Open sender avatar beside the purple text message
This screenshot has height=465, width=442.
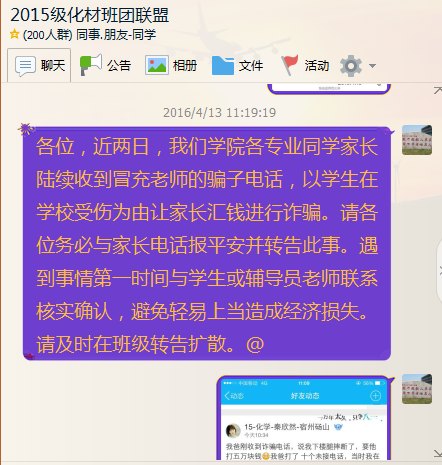click(x=417, y=140)
